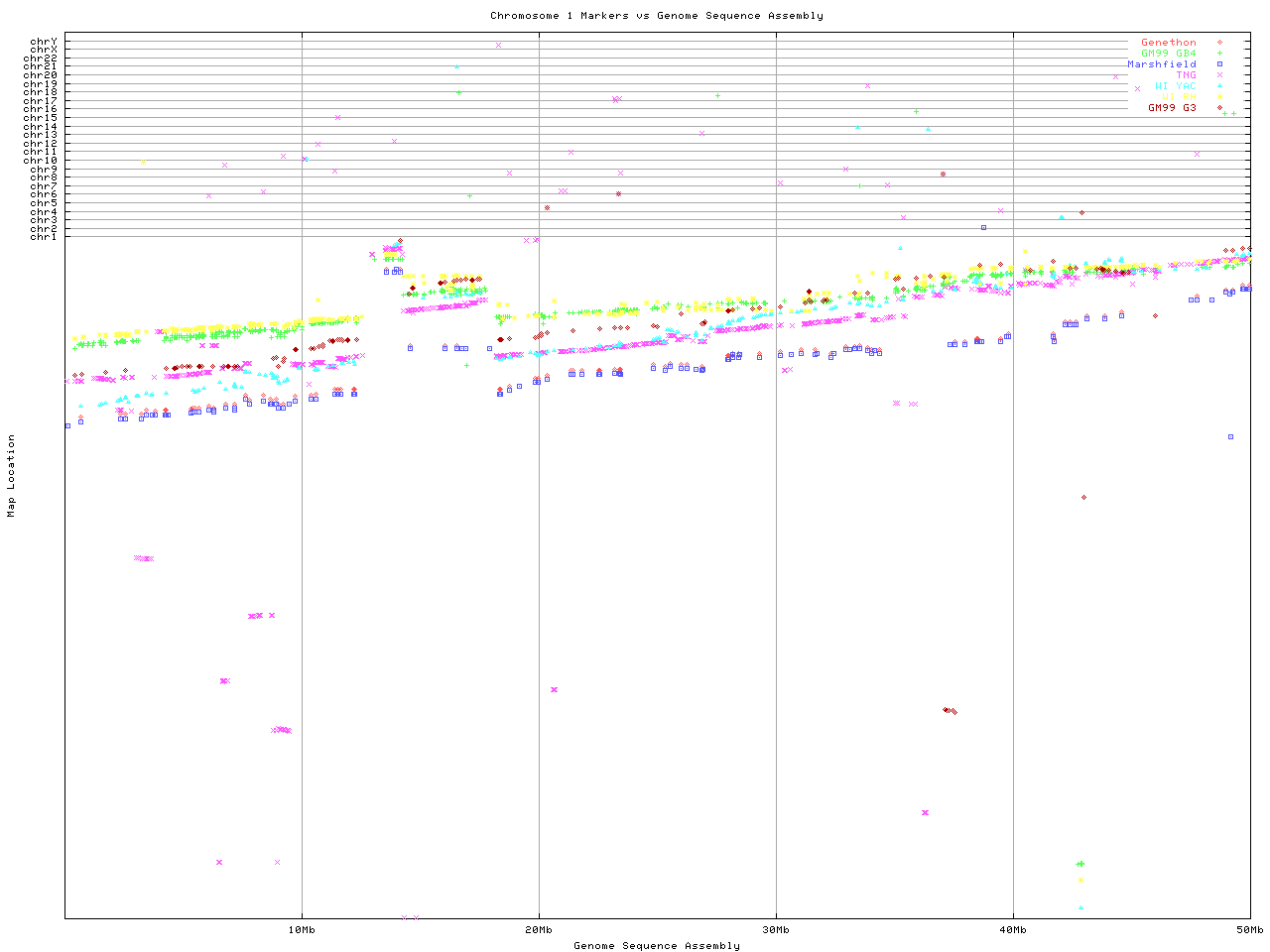Click the 50Mb tick label on x-axis
Viewport: 1270px width, 952px height.
(x=1249, y=930)
